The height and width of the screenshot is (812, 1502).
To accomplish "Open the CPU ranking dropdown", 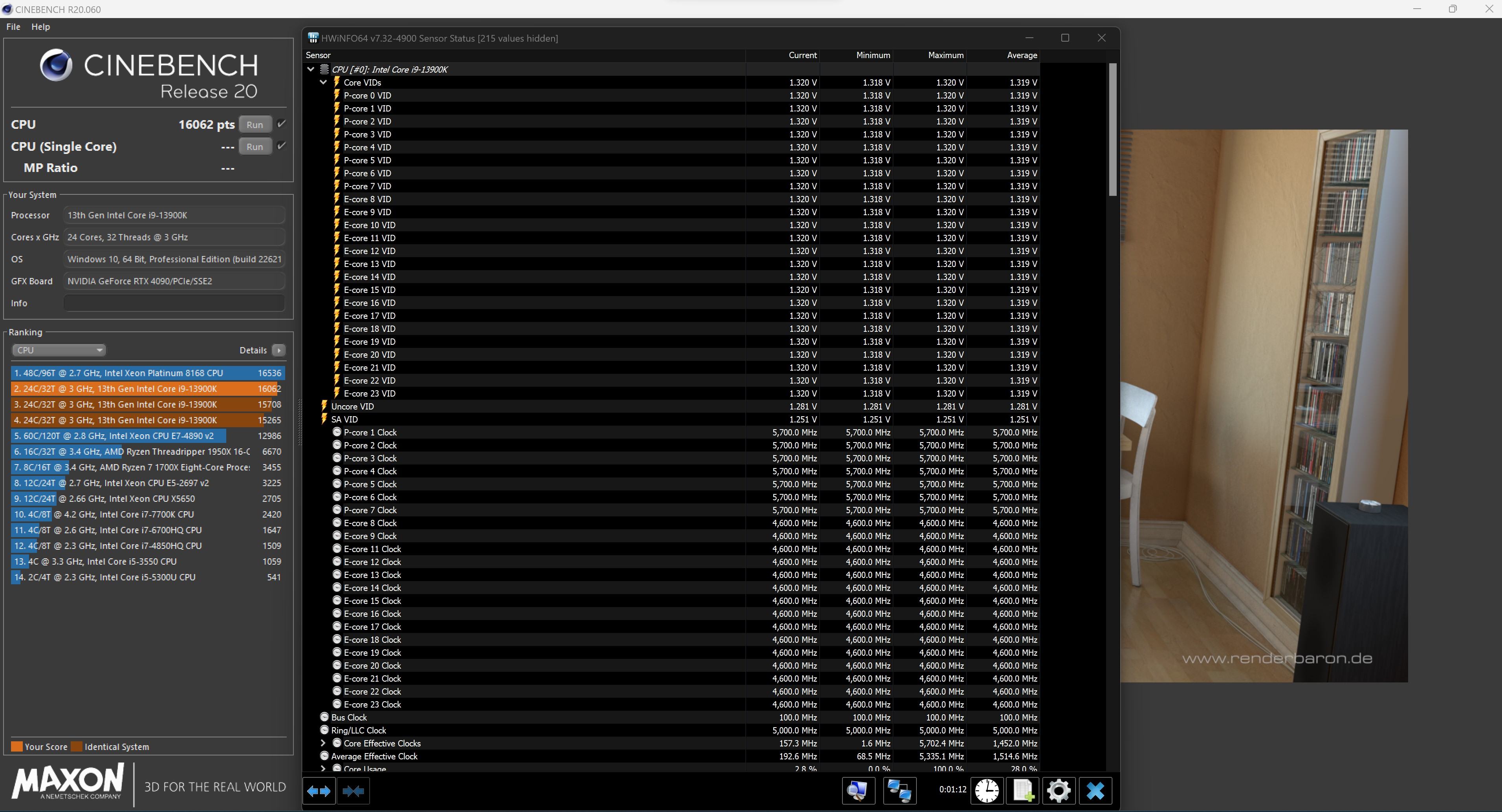I will [58, 350].
